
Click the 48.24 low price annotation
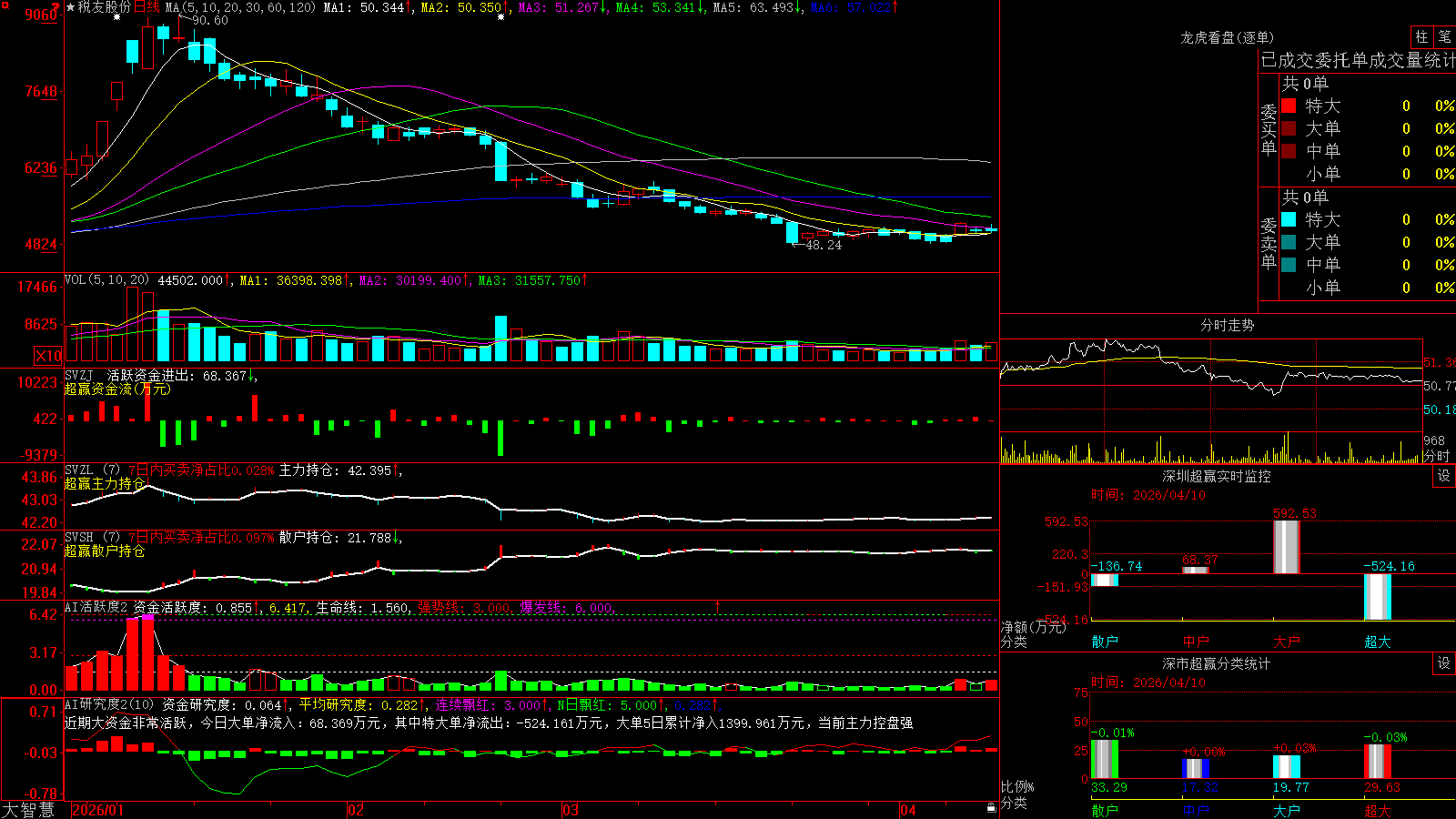pyautogui.click(x=824, y=245)
